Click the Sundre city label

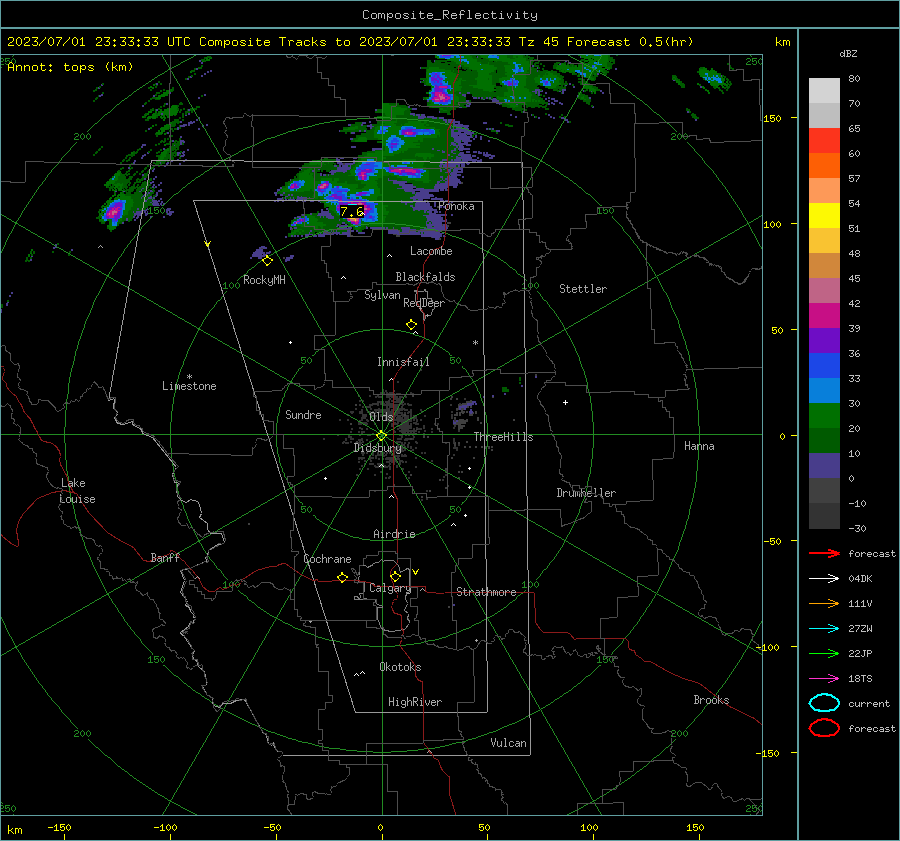tap(303, 415)
